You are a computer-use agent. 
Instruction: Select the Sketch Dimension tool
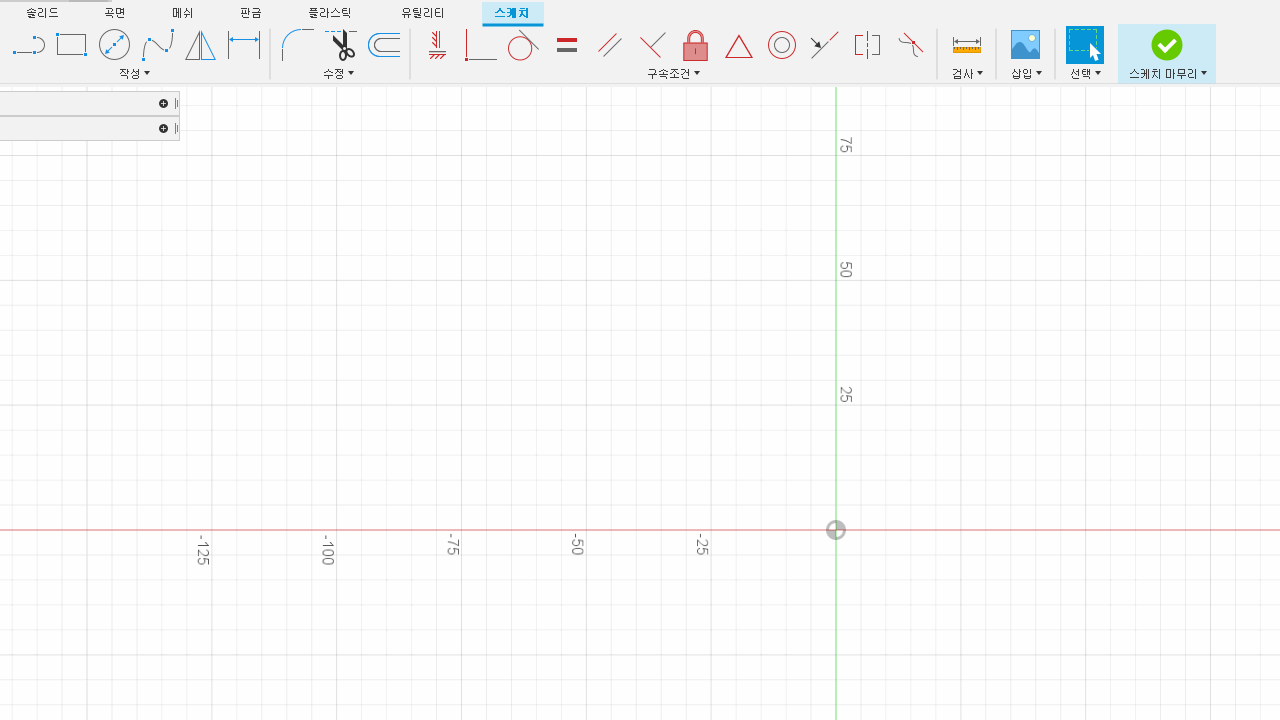(244, 45)
